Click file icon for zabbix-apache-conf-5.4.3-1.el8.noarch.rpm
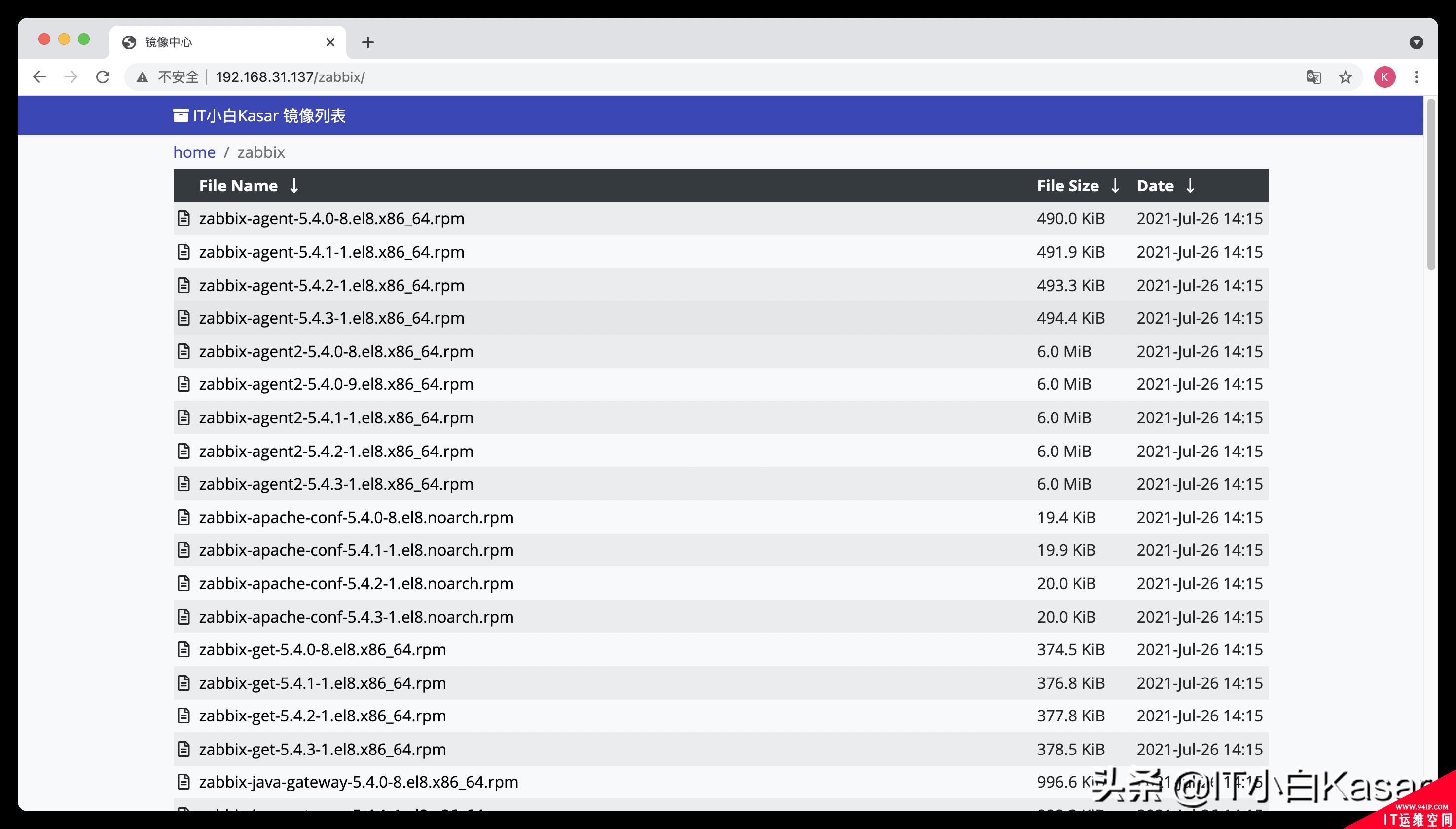This screenshot has width=1456, height=829. (183, 617)
